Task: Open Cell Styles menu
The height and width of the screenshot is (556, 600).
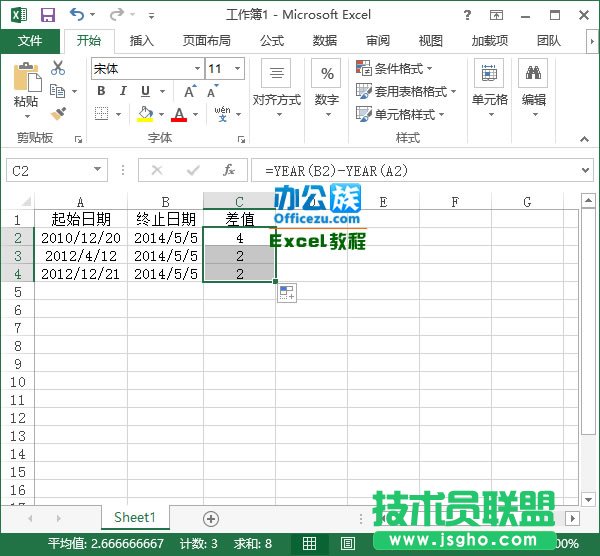Action: coord(400,114)
